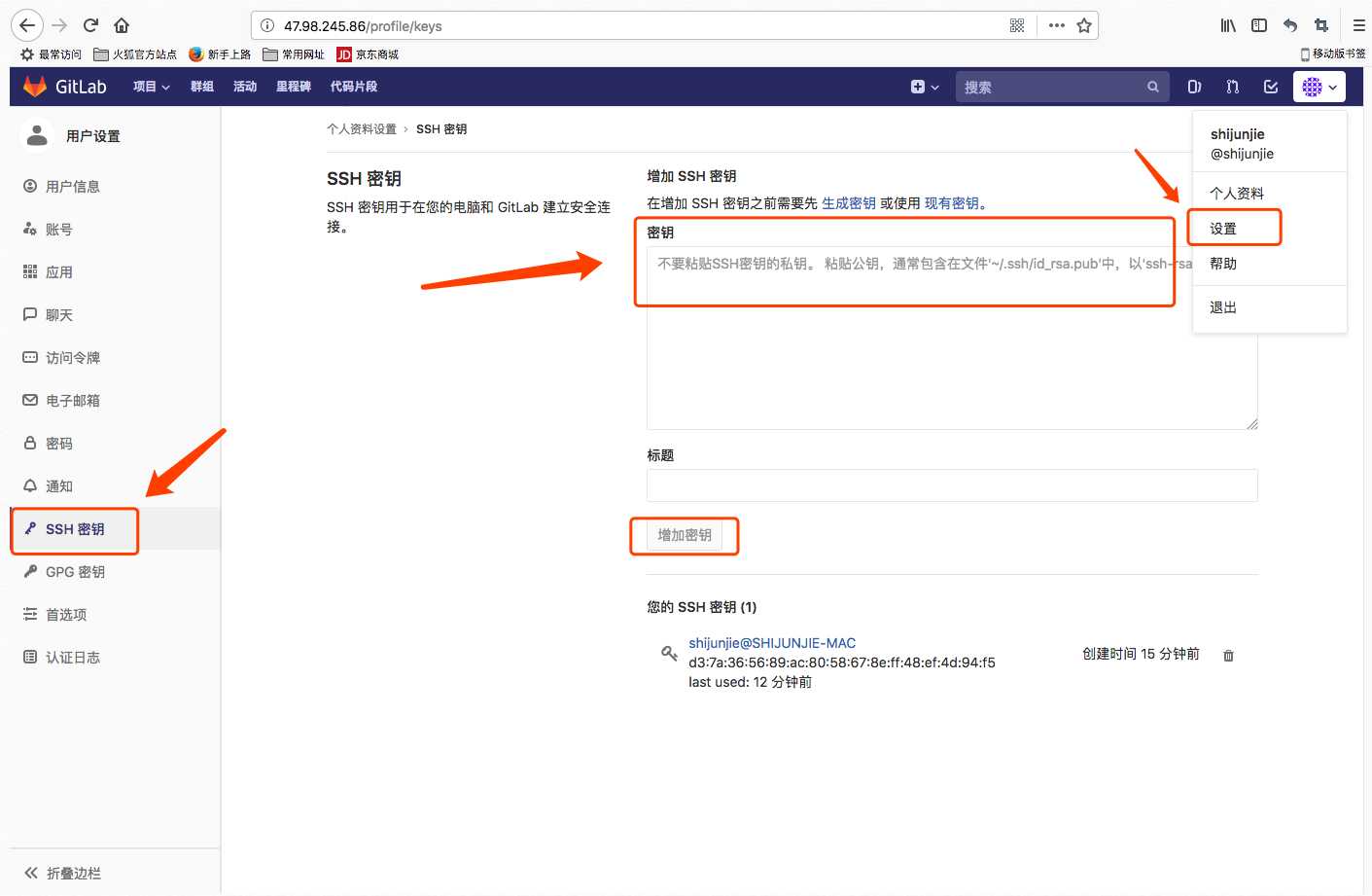Open 最常访问 bookmark

tap(52, 54)
